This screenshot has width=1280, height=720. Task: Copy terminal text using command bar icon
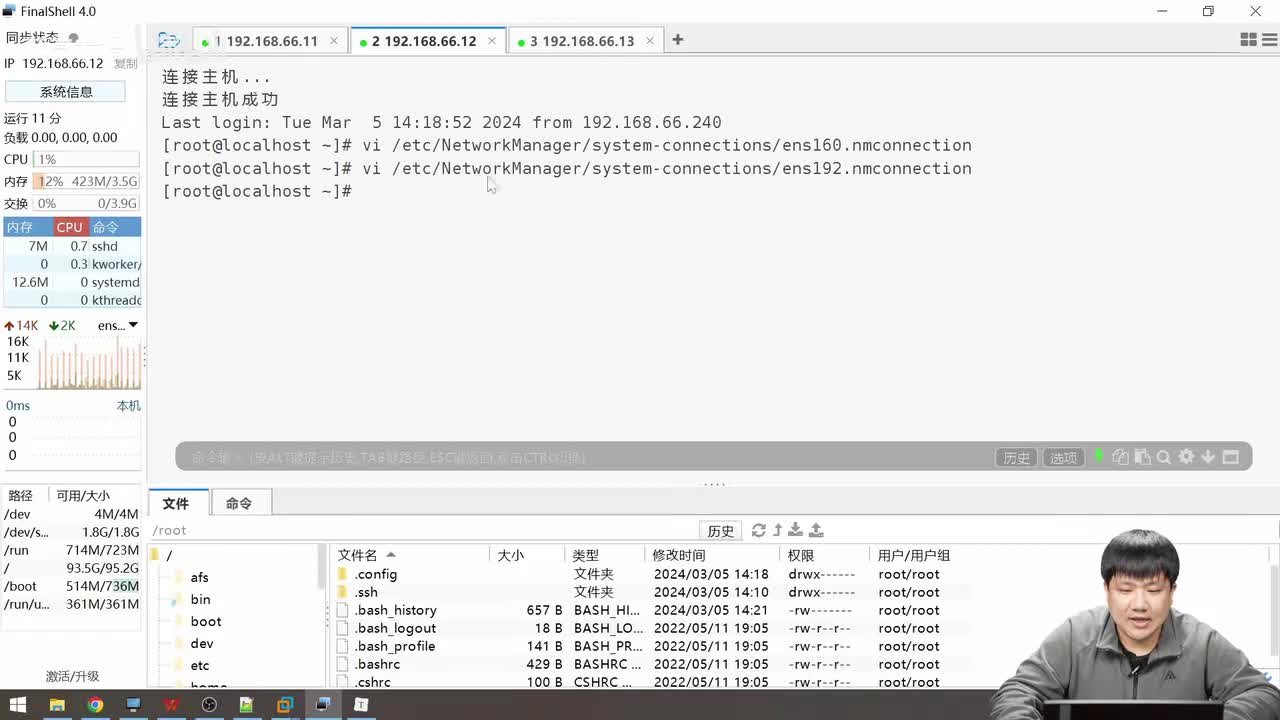1120,457
